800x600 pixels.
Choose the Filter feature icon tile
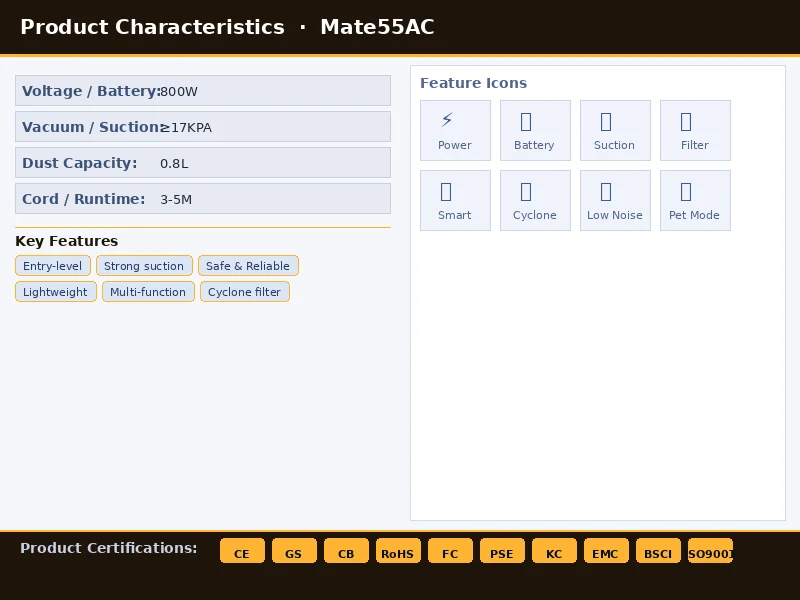click(695, 130)
